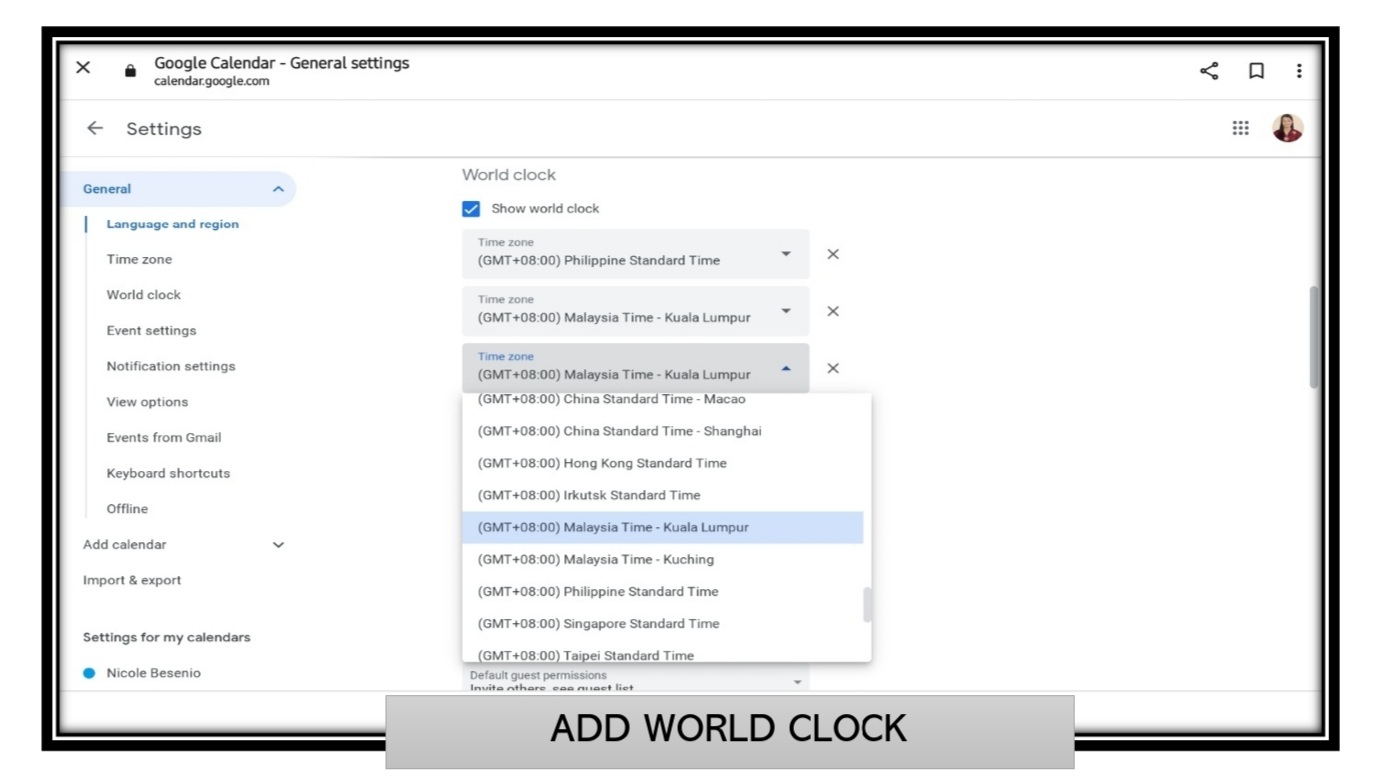The height and width of the screenshot is (780, 1375).
Task: Pick Philippine Standard Time from the list
Action: pos(662,591)
